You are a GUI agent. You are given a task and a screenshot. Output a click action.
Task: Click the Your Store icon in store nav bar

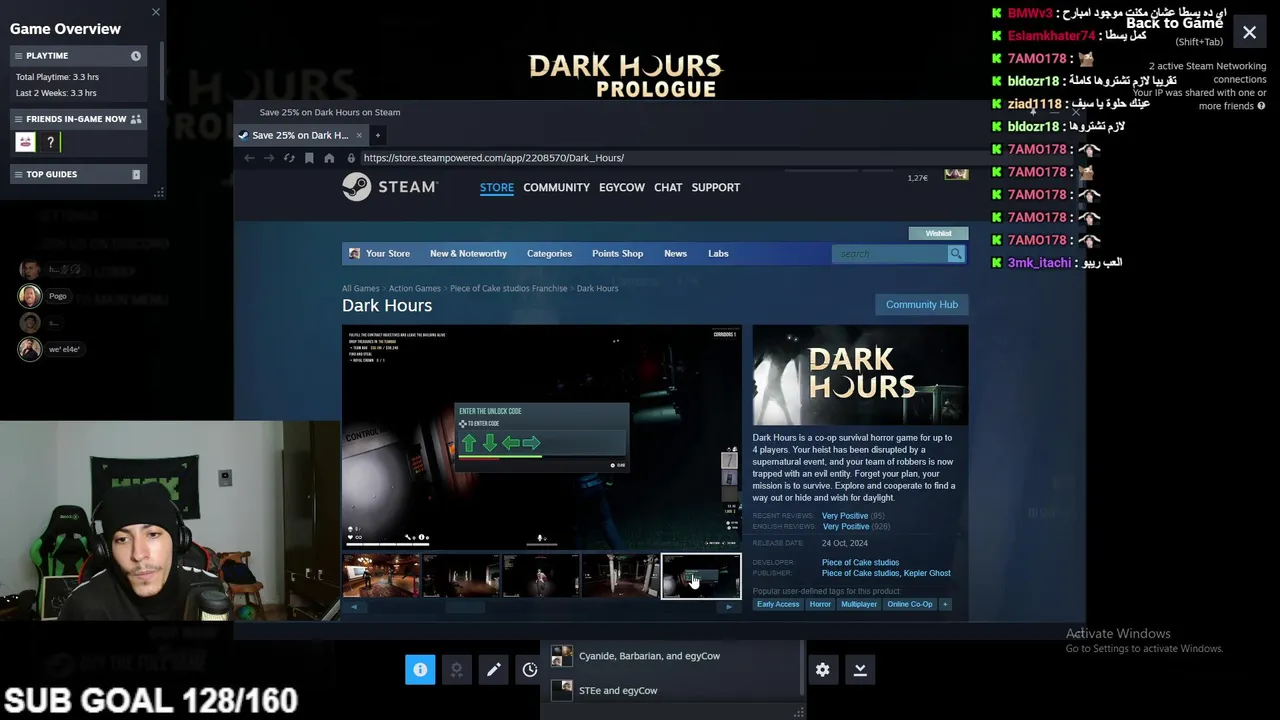click(354, 253)
